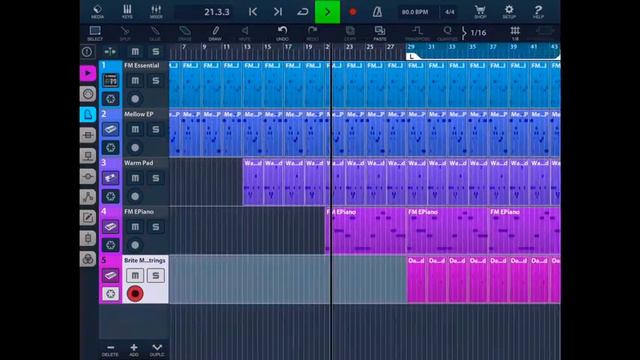This screenshot has height=360, width=640.
Task: Mute the Brite M...trings track
Action: 135,276
